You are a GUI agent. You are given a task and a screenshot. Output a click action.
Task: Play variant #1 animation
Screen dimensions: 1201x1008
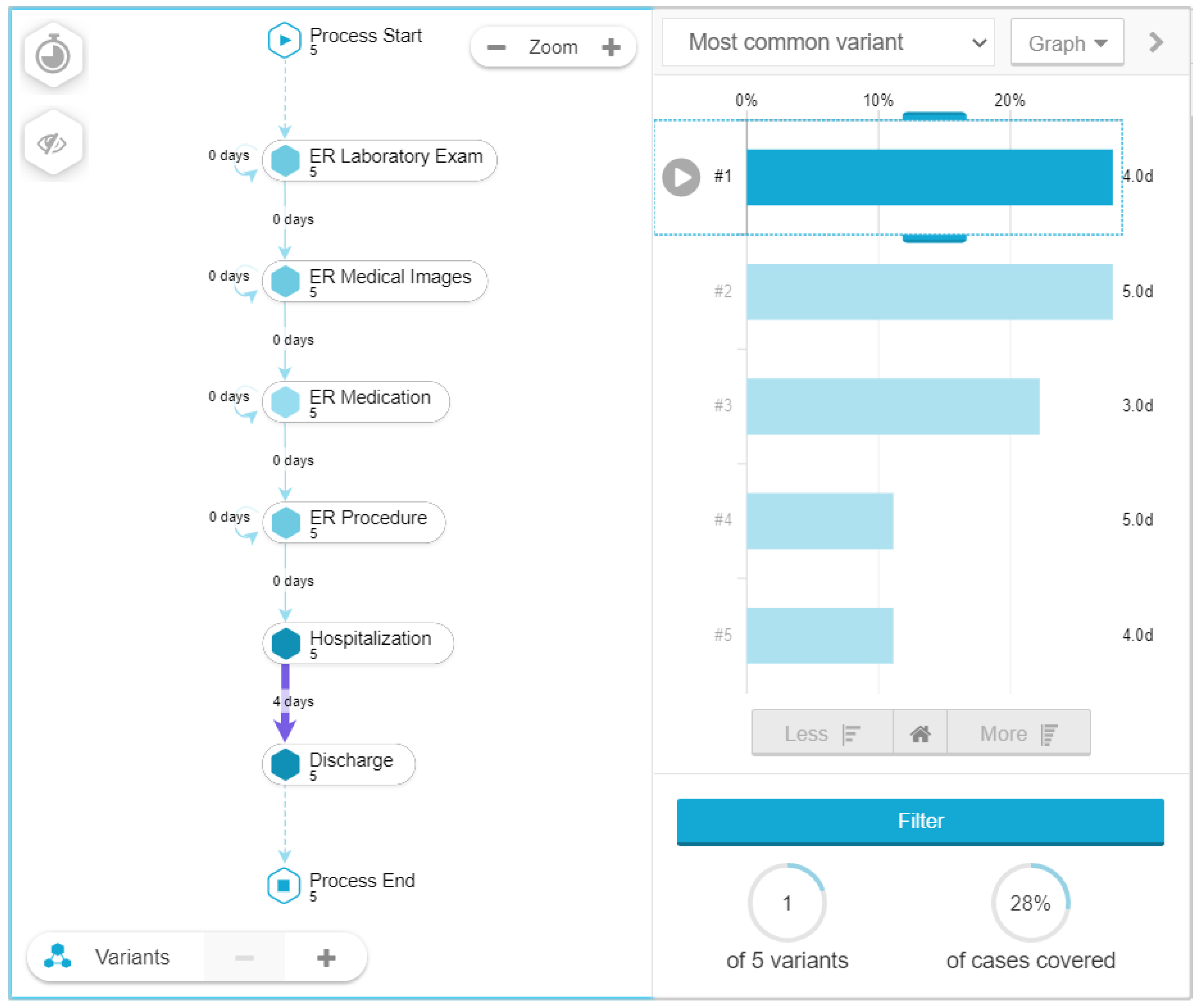[681, 177]
